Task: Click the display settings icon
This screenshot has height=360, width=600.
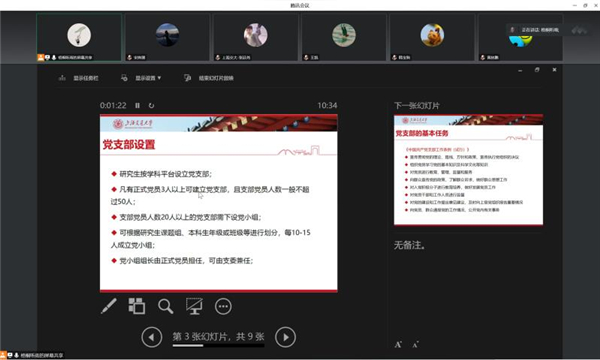Action: 124,78
